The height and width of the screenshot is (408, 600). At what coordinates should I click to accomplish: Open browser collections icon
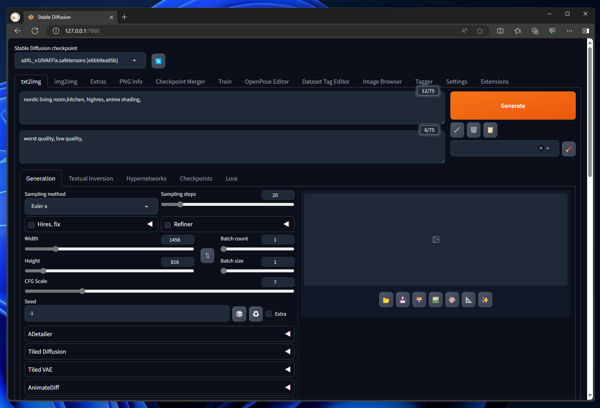point(535,31)
